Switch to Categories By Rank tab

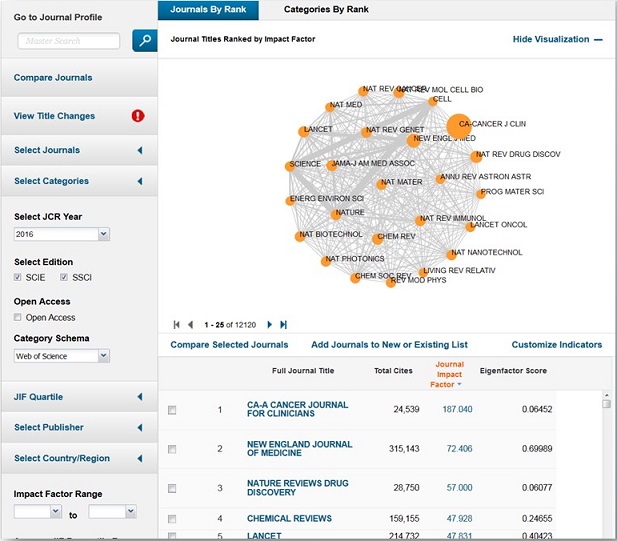point(326,9)
